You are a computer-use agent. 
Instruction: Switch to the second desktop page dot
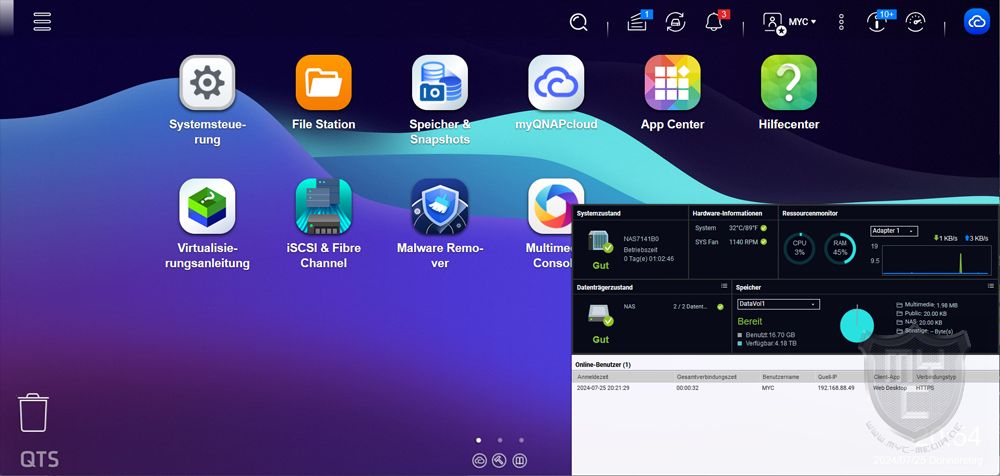(x=500, y=440)
